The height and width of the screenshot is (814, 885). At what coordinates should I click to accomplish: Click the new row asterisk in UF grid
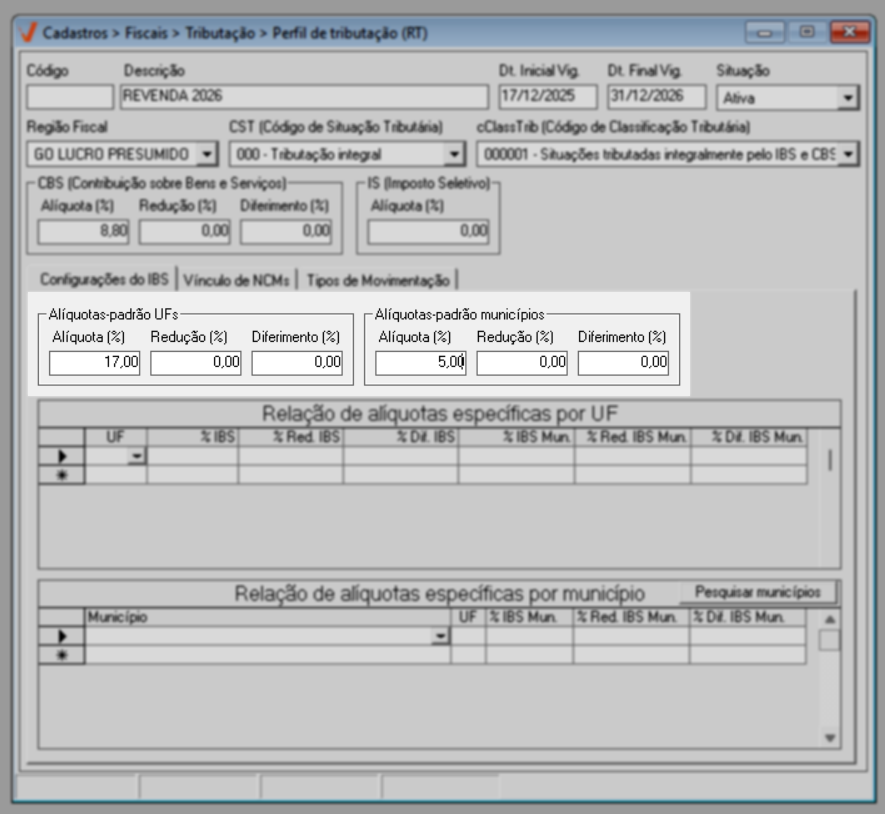pyautogui.click(x=62, y=475)
